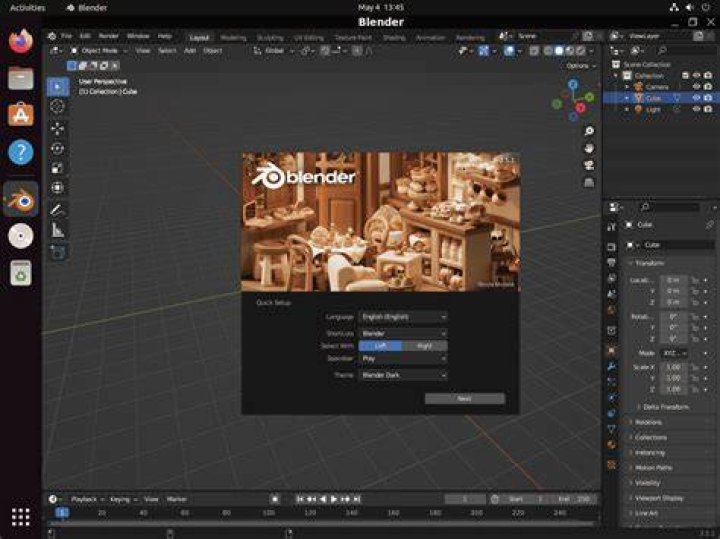Open the Playback popover in timeline
The width and height of the screenshot is (720, 539).
pos(87,499)
